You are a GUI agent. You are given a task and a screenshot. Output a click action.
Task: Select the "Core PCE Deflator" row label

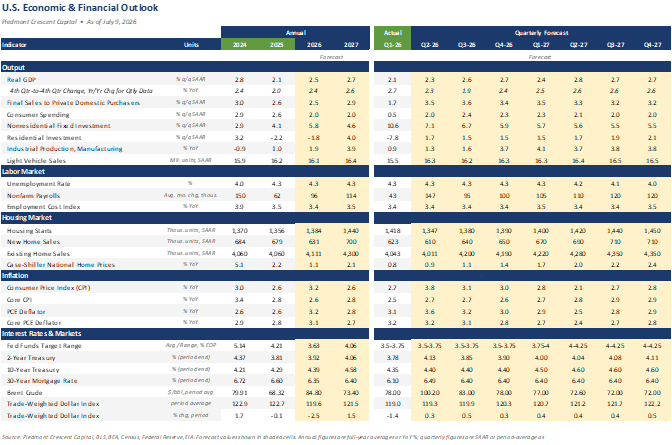click(x=34, y=323)
